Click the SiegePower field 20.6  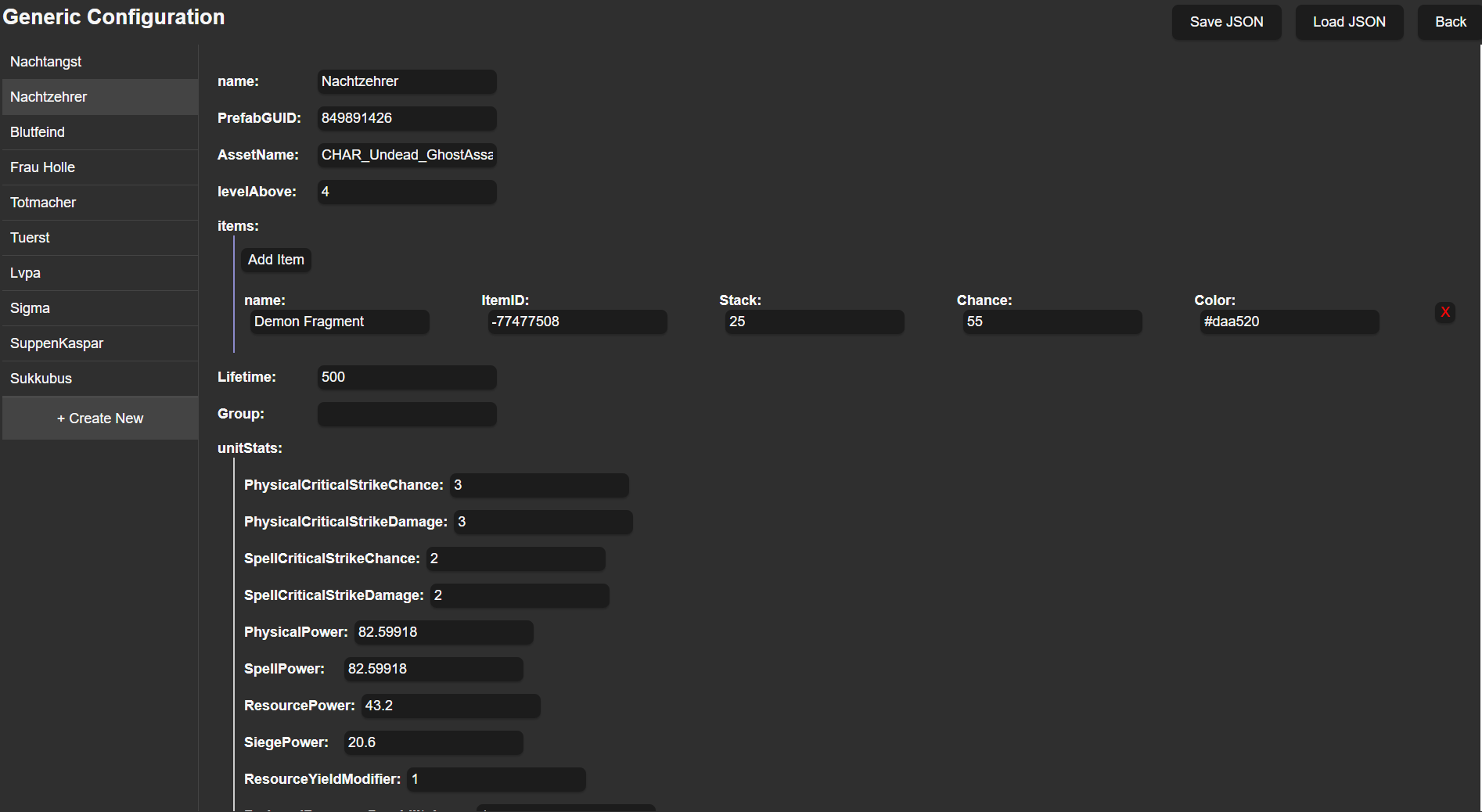(x=433, y=742)
